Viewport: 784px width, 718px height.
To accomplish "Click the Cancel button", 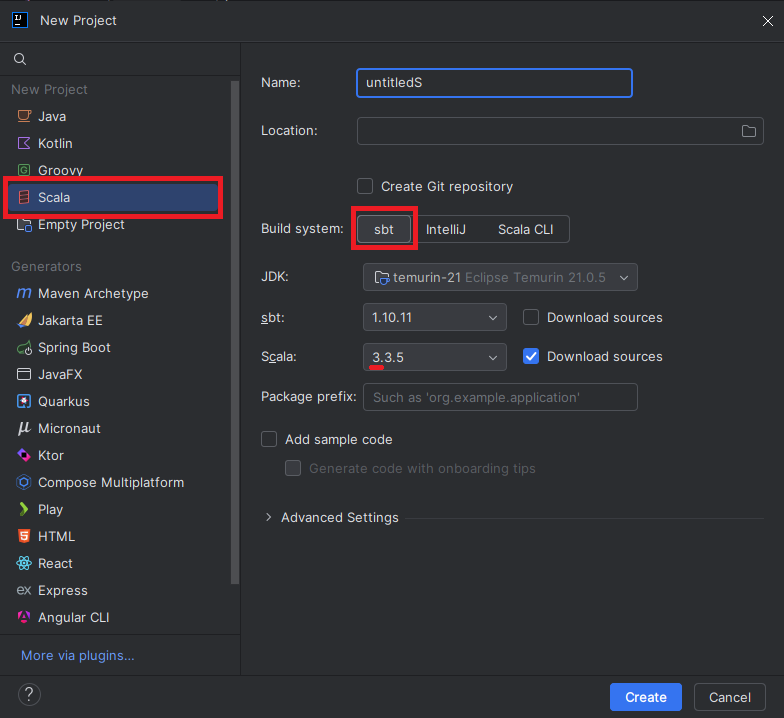I will (x=730, y=697).
